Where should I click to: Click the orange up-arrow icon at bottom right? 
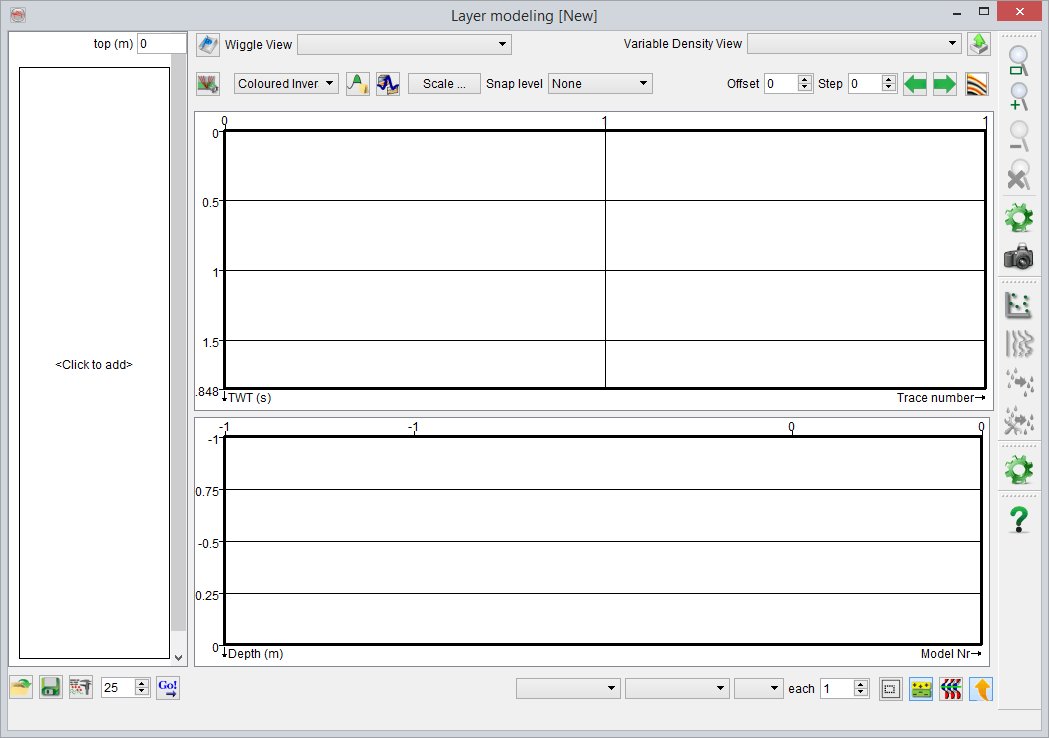[981, 689]
